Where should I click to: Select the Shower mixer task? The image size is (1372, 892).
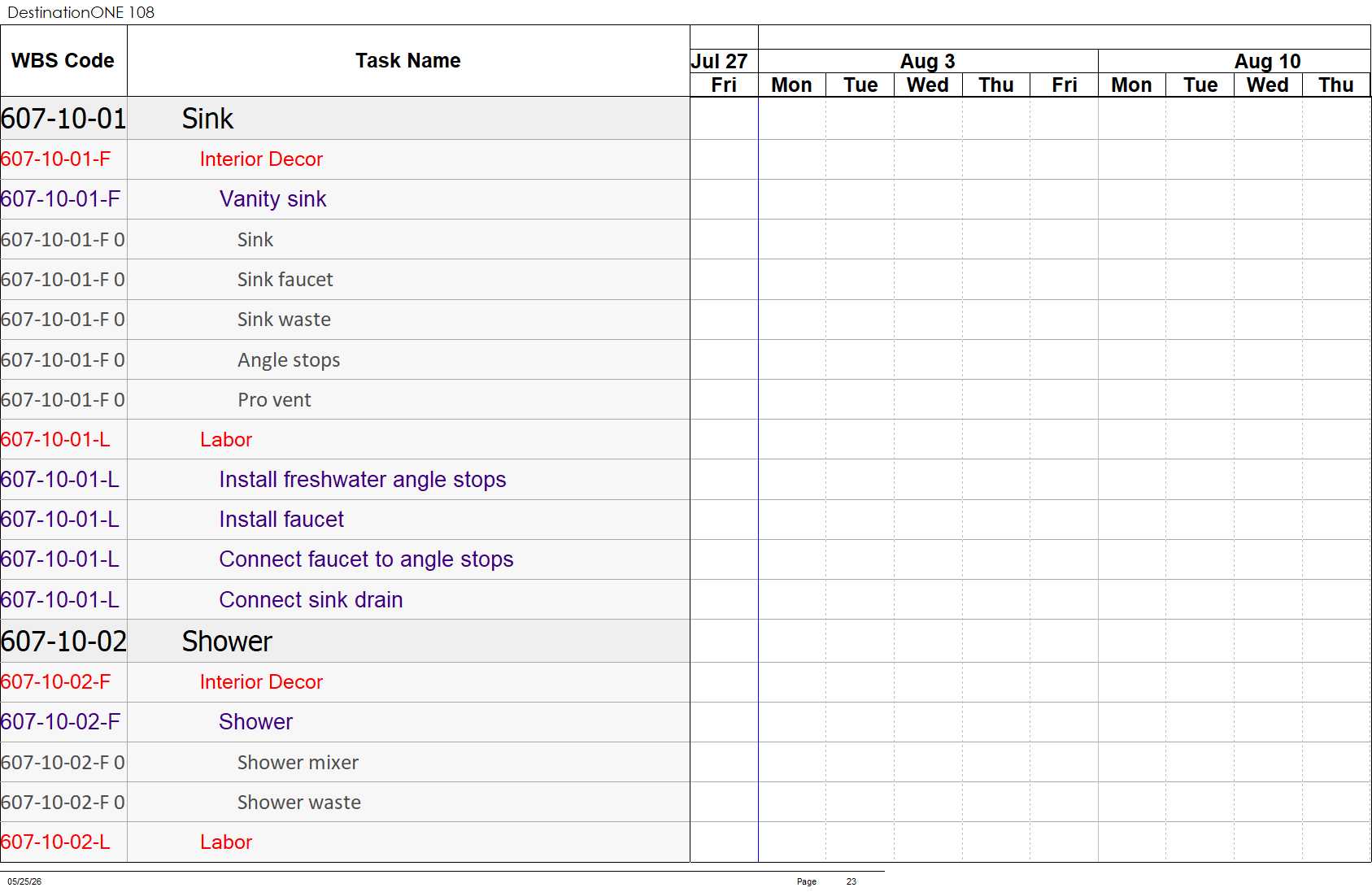click(298, 763)
